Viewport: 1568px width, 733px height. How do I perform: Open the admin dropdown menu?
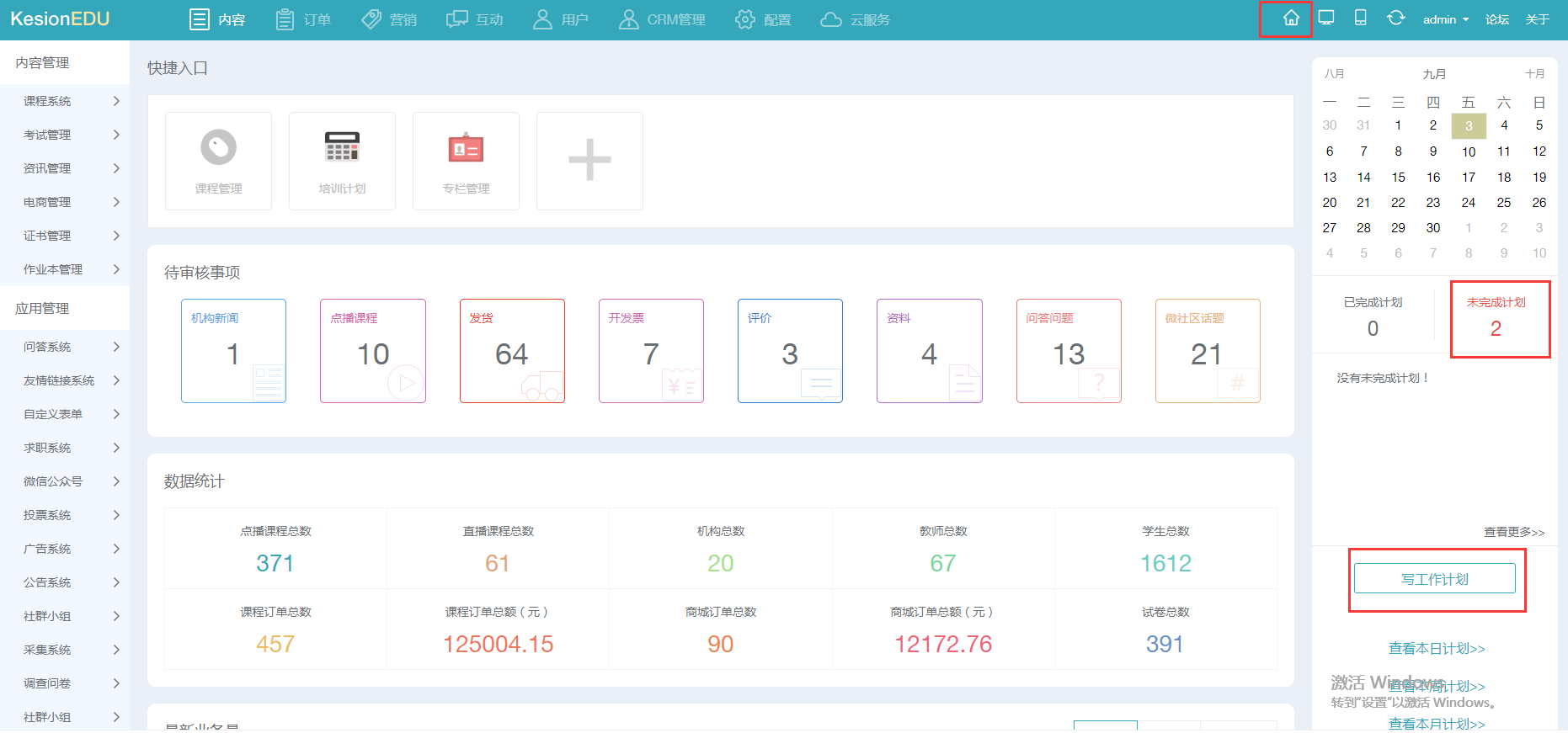pyautogui.click(x=1445, y=19)
